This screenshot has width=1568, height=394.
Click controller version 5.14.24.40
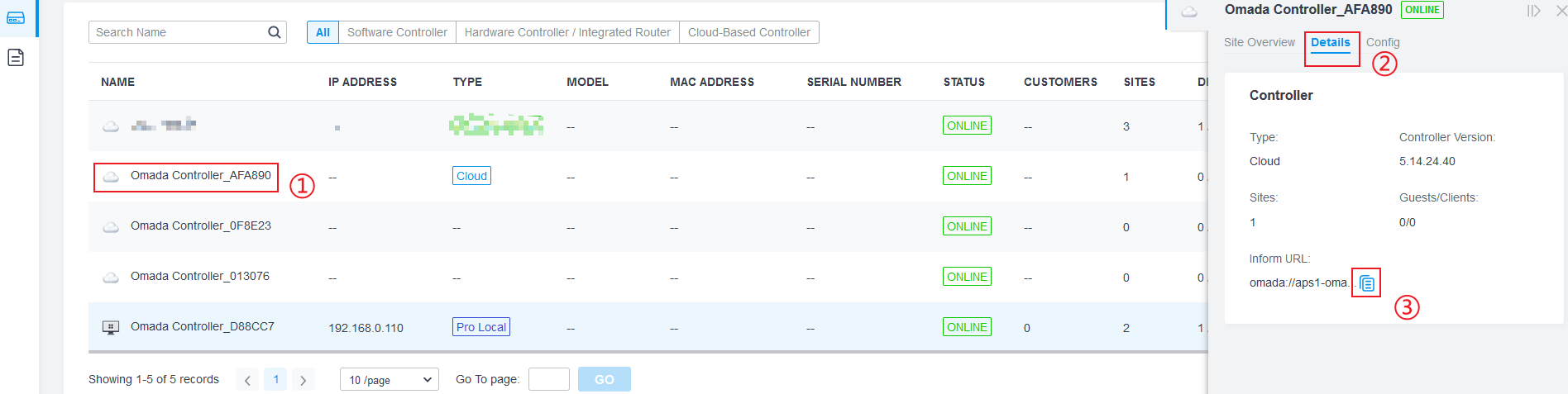pyautogui.click(x=1427, y=161)
